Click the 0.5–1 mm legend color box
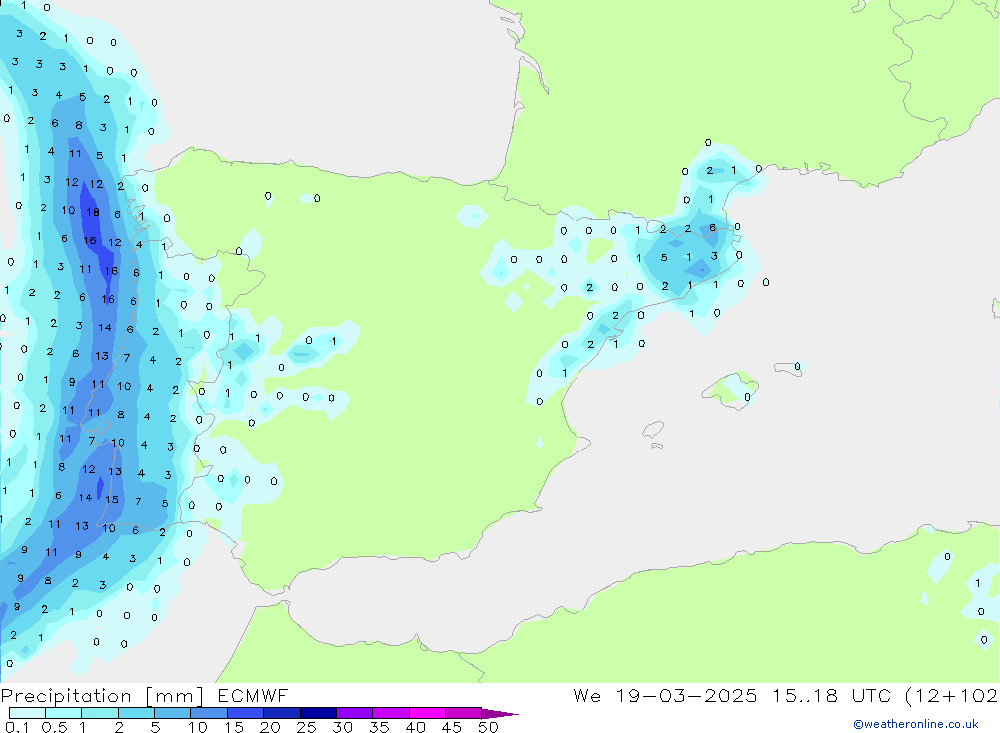The width and height of the screenshot is (1000, 733). (x=64, y=713)
